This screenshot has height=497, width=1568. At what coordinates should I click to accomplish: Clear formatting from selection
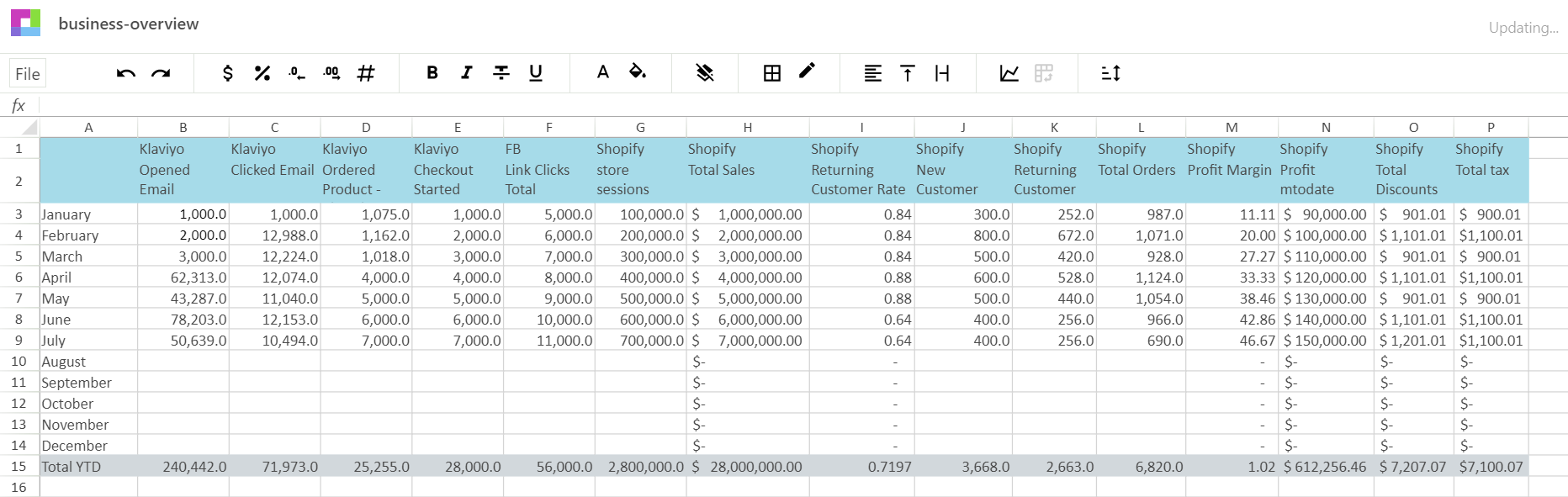[705, 73]
